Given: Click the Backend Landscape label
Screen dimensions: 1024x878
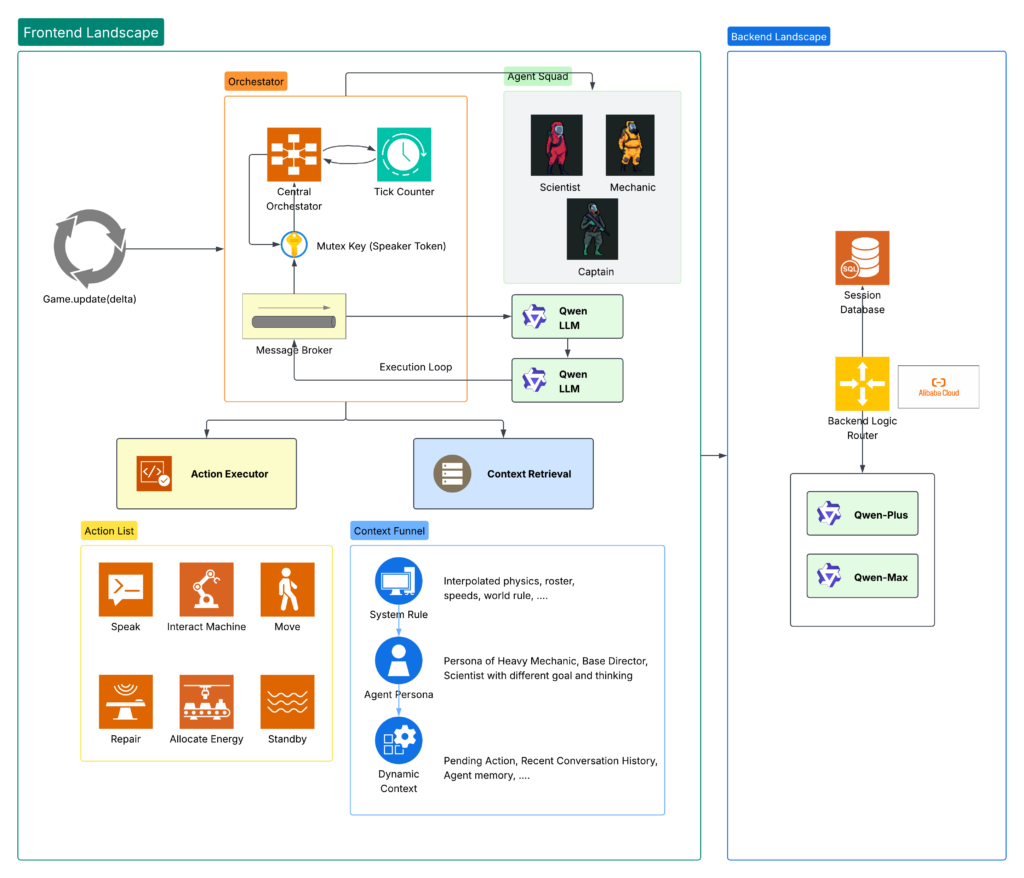Looking at the screenshot, I should (778, 37).
